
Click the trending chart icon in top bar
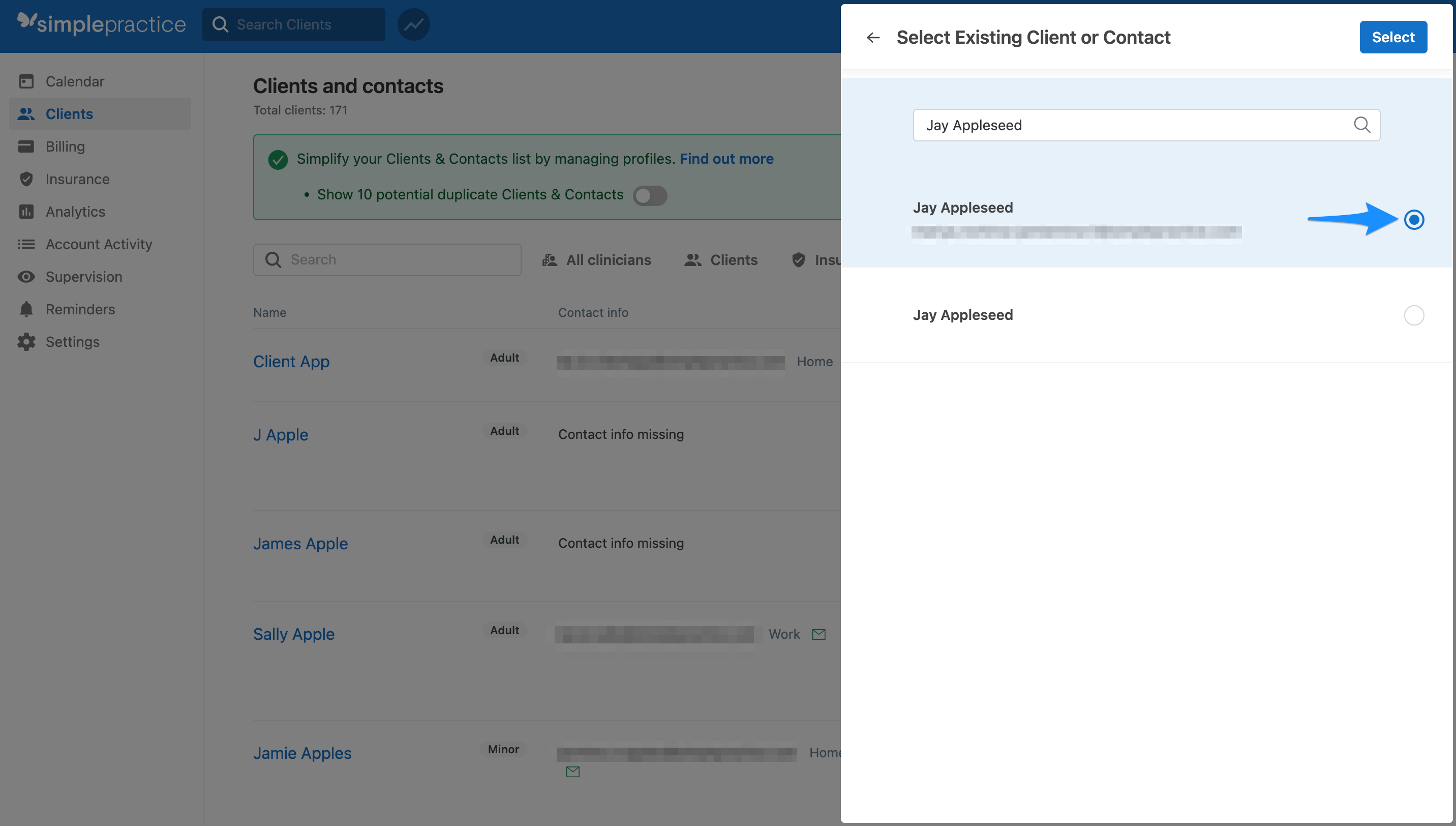[413, 24]
